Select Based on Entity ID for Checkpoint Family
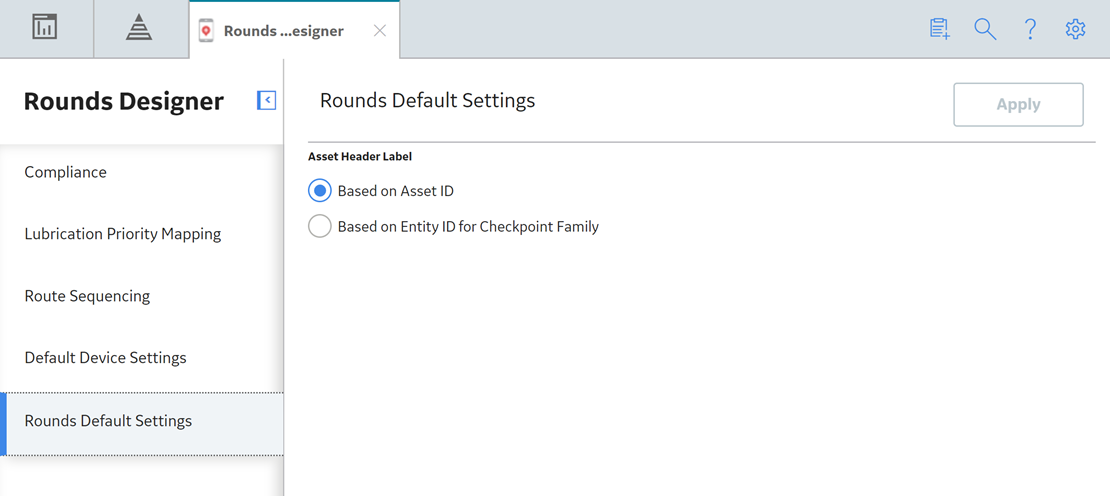 [x=320, y=226]
